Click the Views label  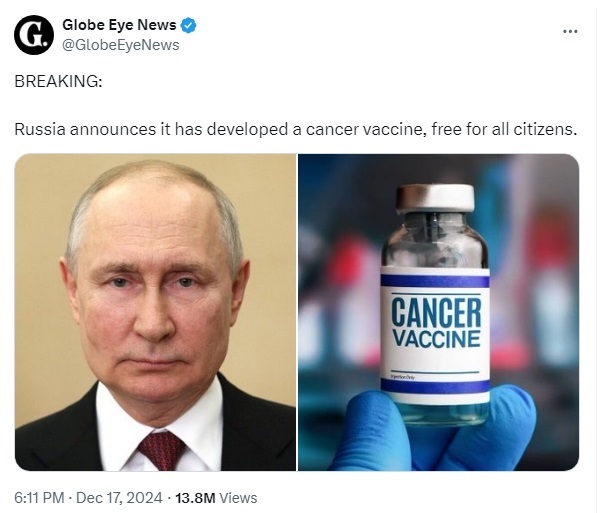pos(238,498)
